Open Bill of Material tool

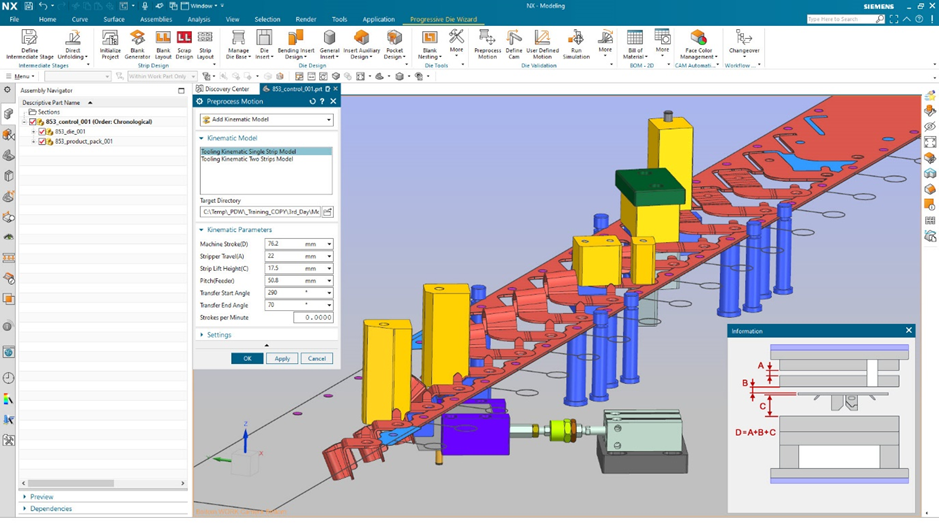[x=635, y=45]
